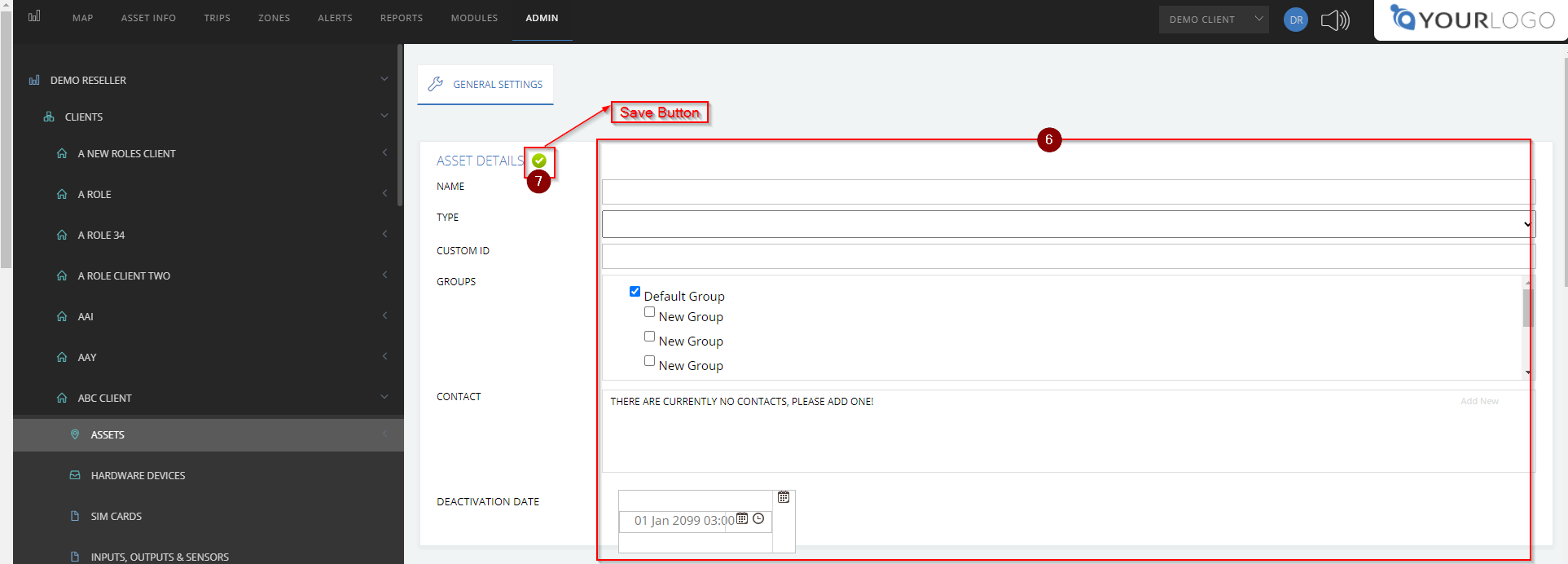Click the house icon next to A Role 34

[62, 235]
